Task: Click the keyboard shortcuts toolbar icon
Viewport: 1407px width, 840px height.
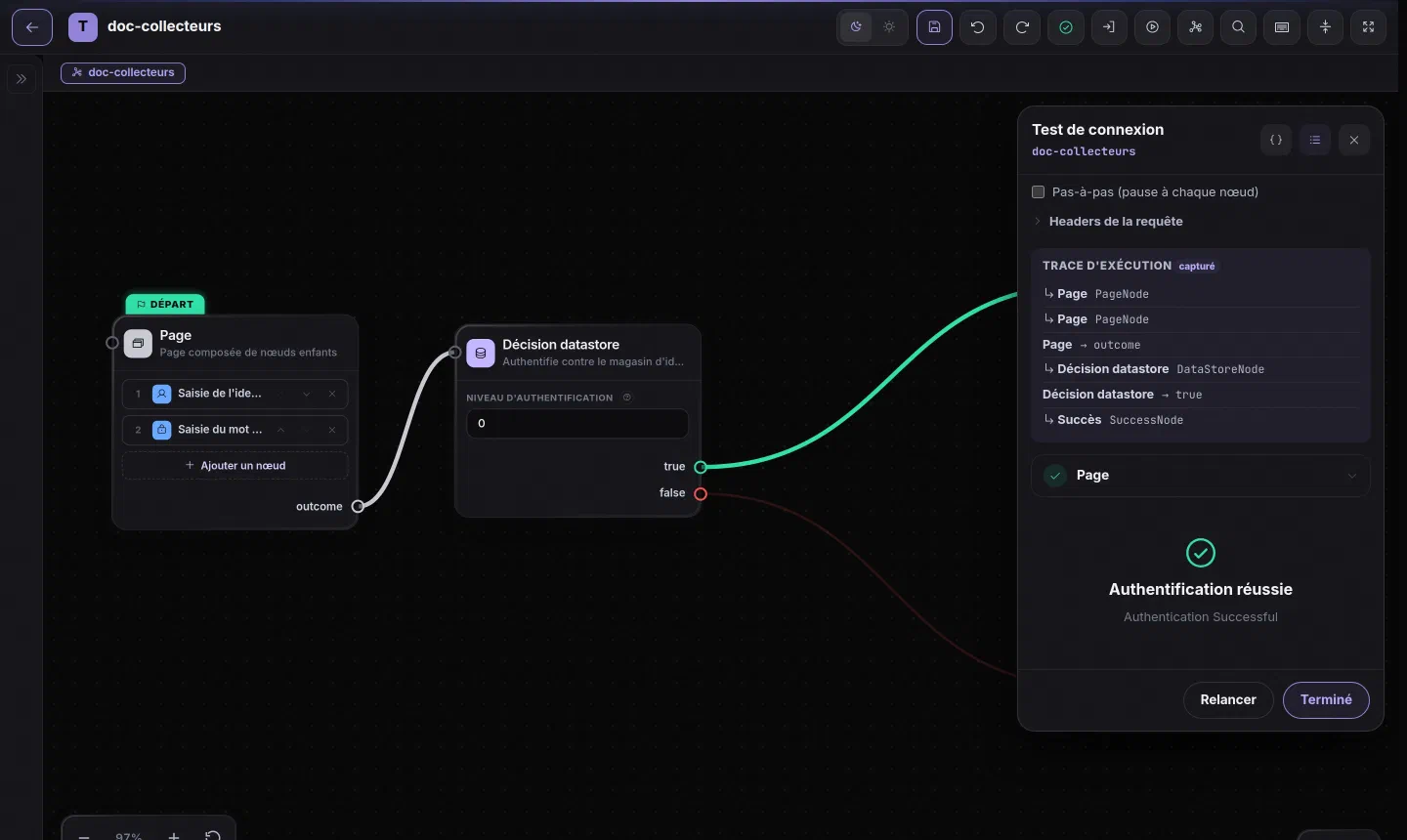Action: click(1282, 27)
